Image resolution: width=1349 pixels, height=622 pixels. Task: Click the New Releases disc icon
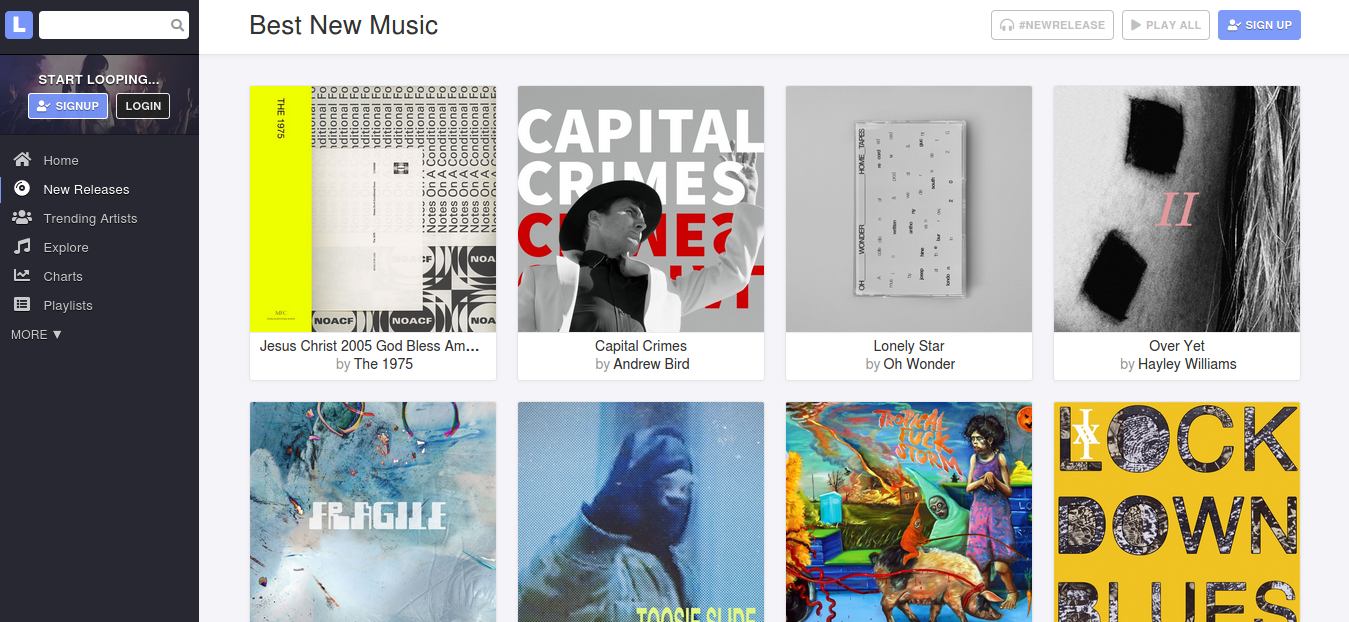tap(22, 189)
